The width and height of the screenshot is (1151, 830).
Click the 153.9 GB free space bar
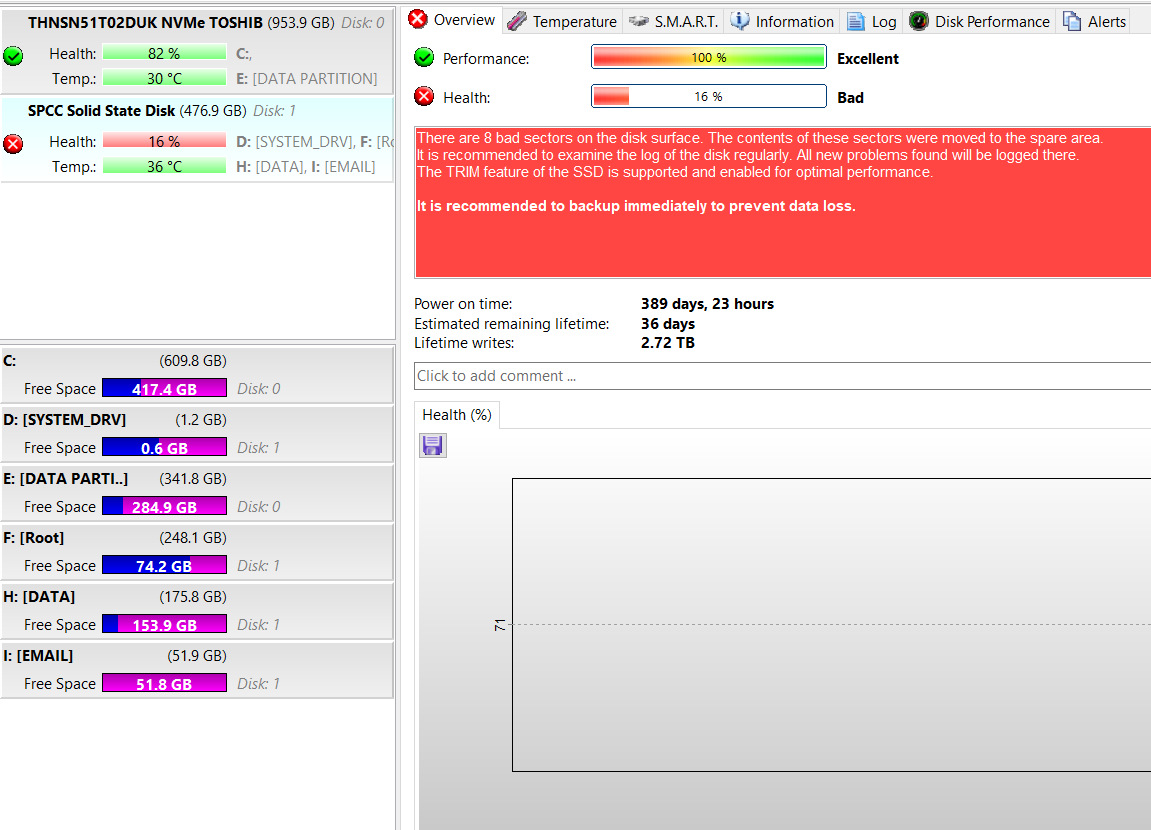pyautogui.click(x=164, y=625)
